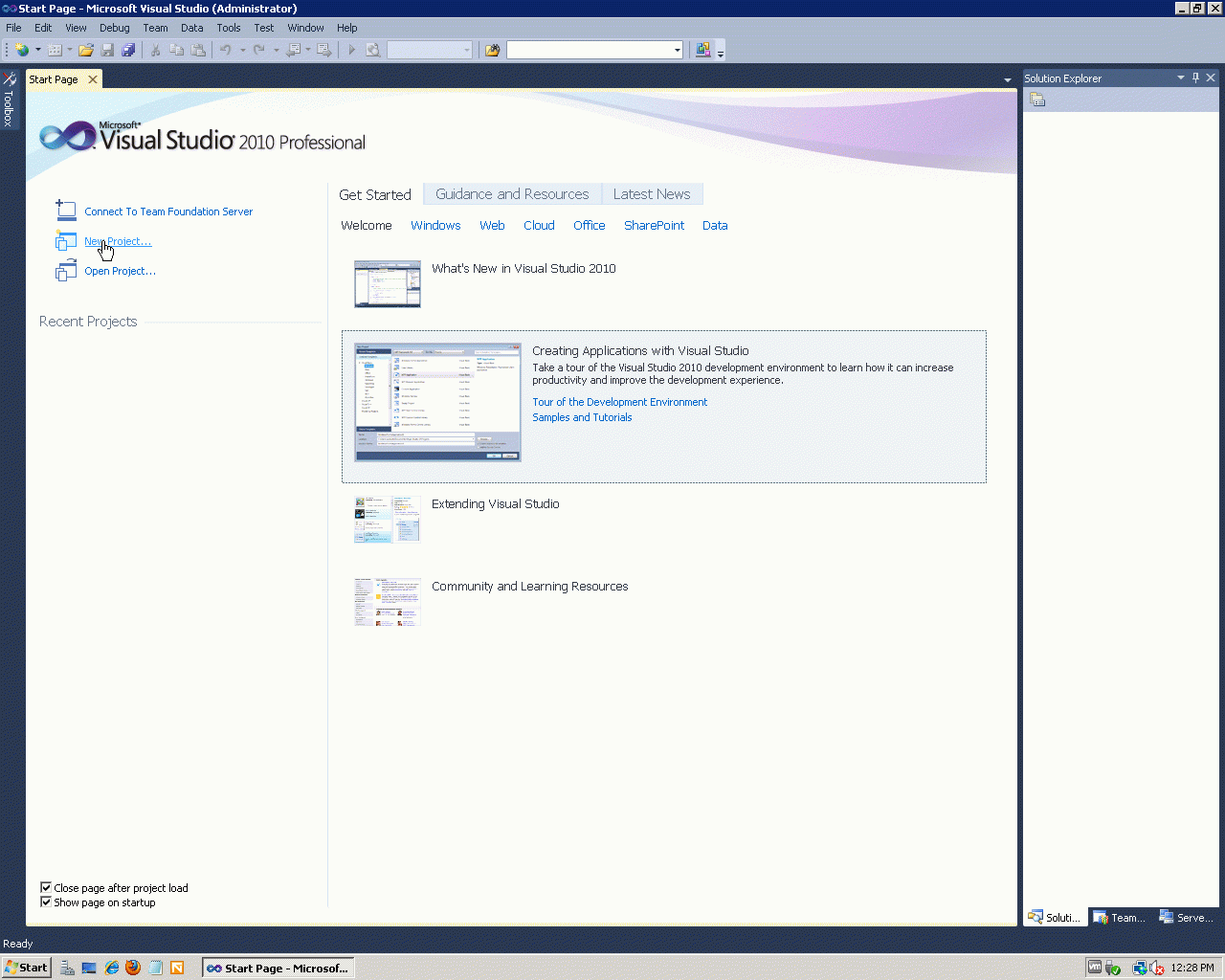Click the New Project toolbar icon
Screen dimensions: 1225x980
point(22,50)
